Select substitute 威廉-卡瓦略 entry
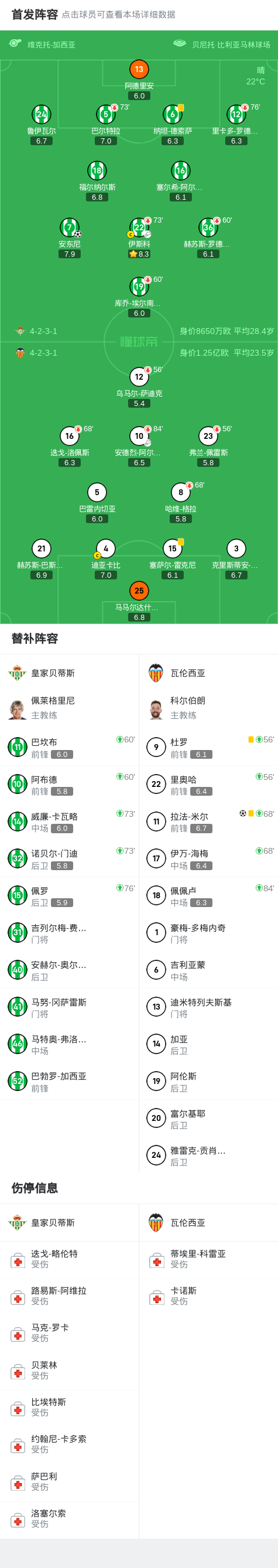This screenshot has width=278, height=1568. coord(69,821)
